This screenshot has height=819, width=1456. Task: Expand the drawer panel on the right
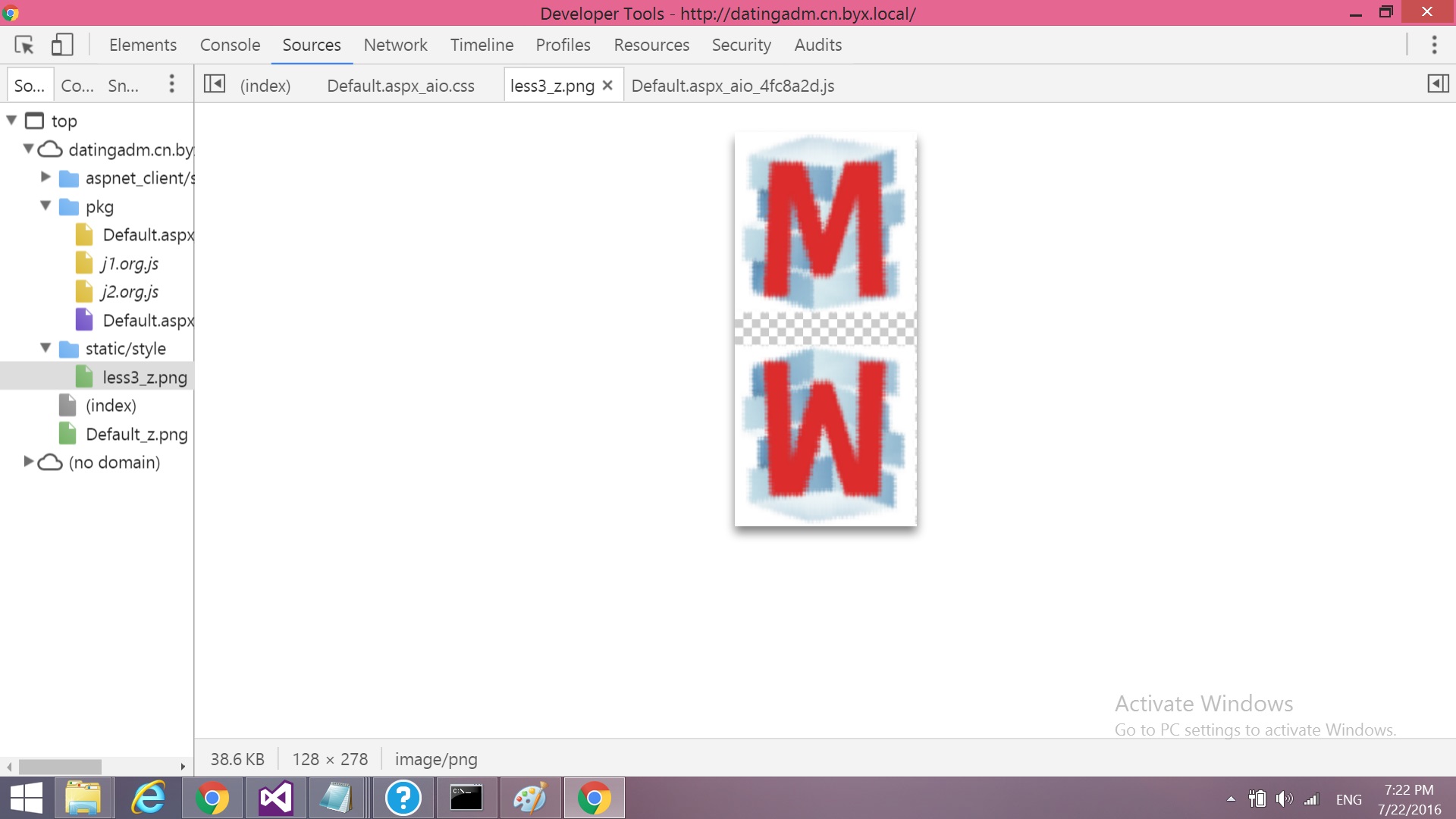1439,83
